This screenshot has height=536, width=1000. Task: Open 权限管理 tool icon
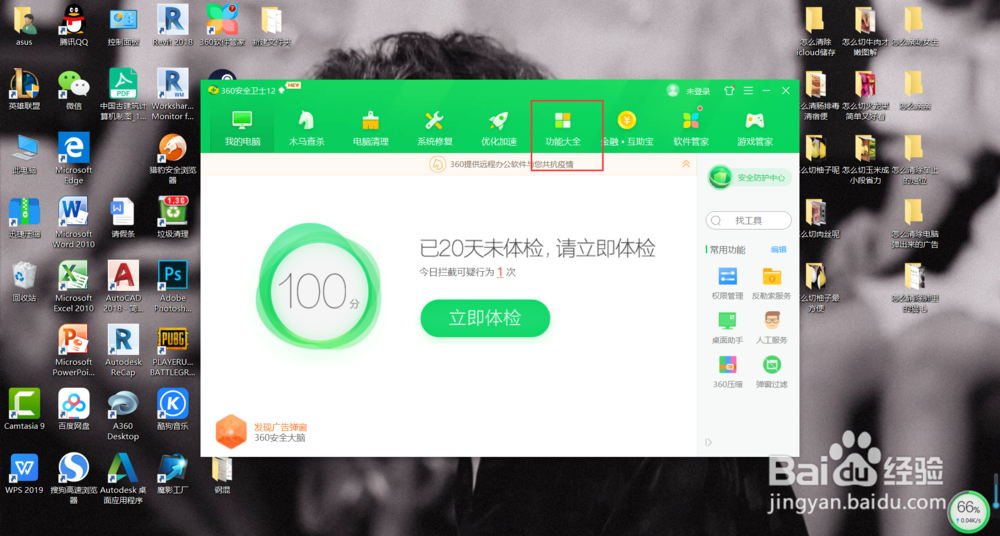coord(727,283)
